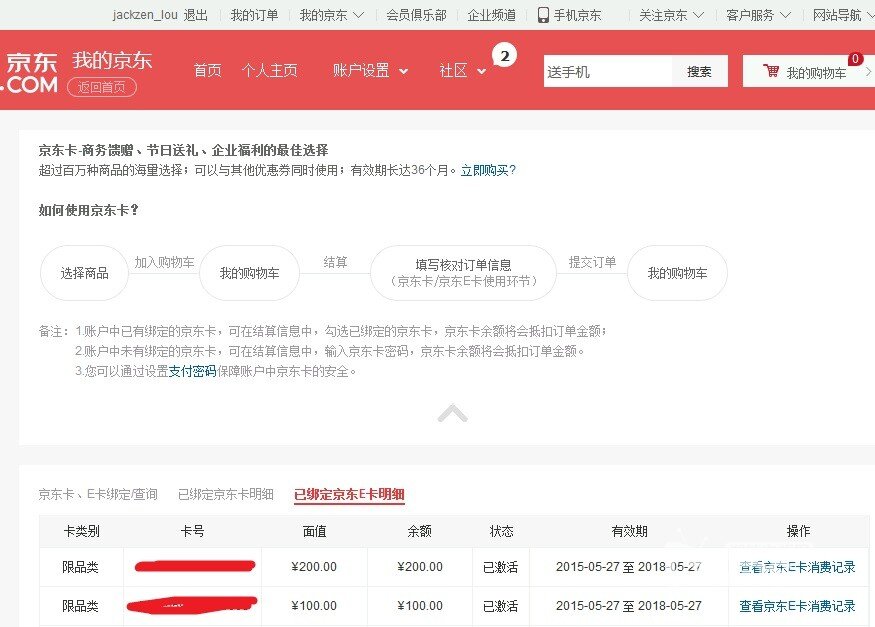This screenshot has width=875, height=627.
Task: Open the 社区 dropdown menu
Action: pyautogui.click(x=463, y=71)
